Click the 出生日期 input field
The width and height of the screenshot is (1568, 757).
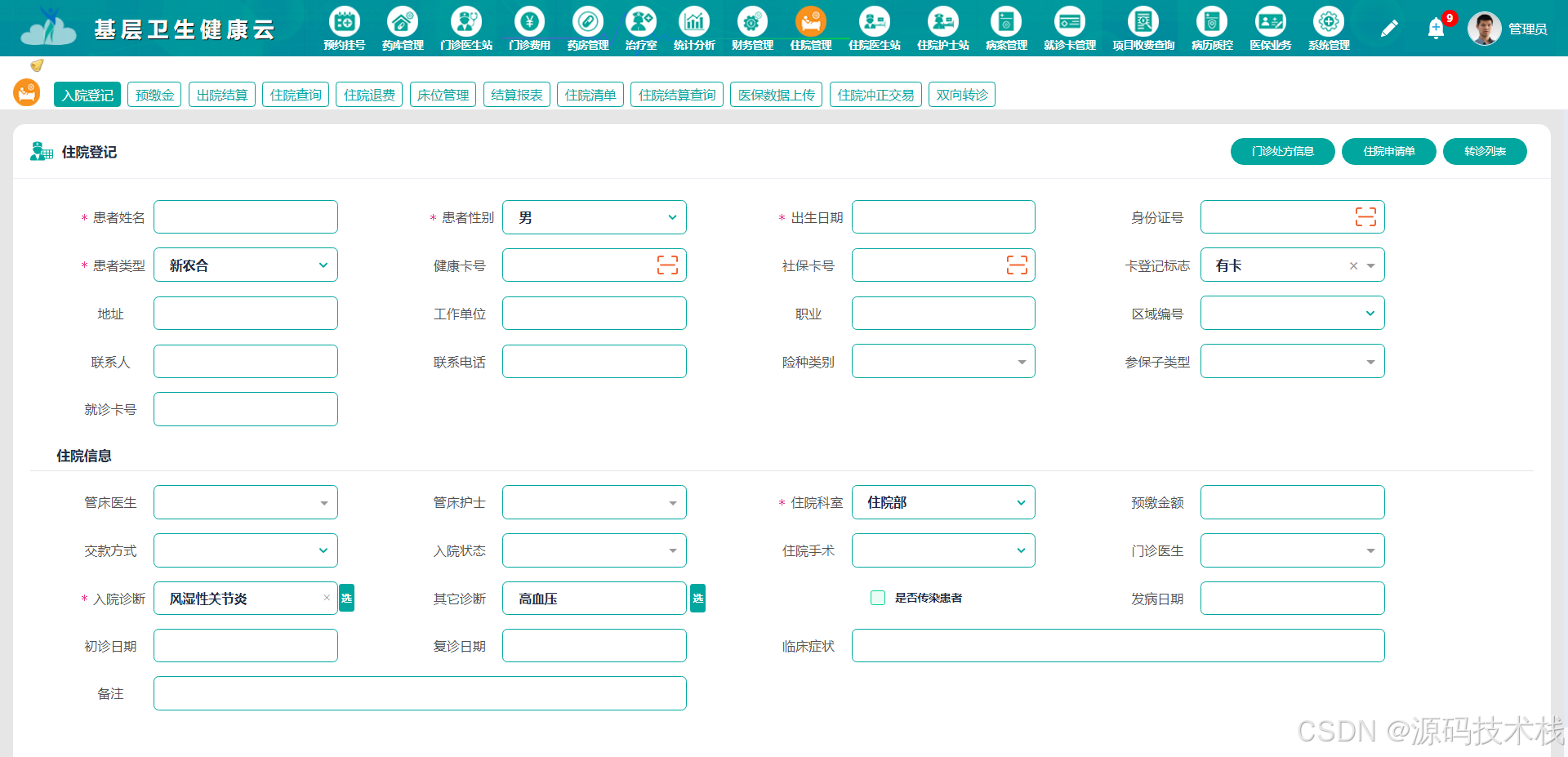pyautogui.click(x=943, y=217)
